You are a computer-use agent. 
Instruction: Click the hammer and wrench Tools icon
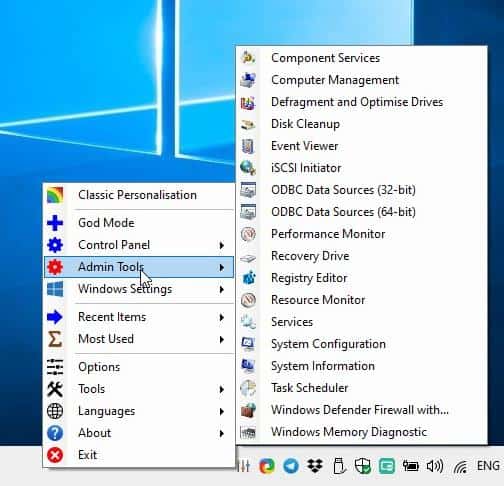tap(55, 389)
